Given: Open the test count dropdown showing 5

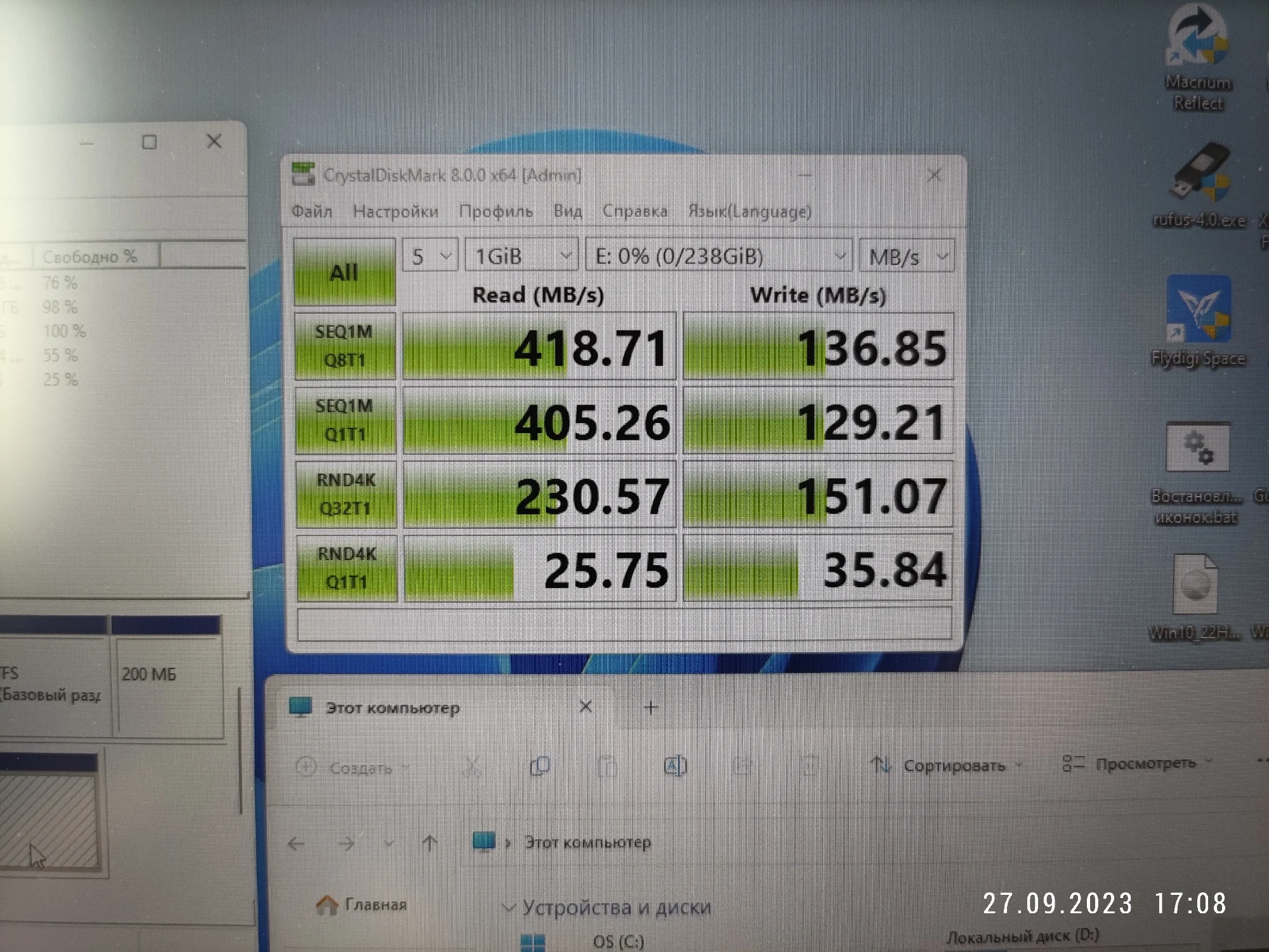Looking at the screenshot, I should (x=430, y=256).
